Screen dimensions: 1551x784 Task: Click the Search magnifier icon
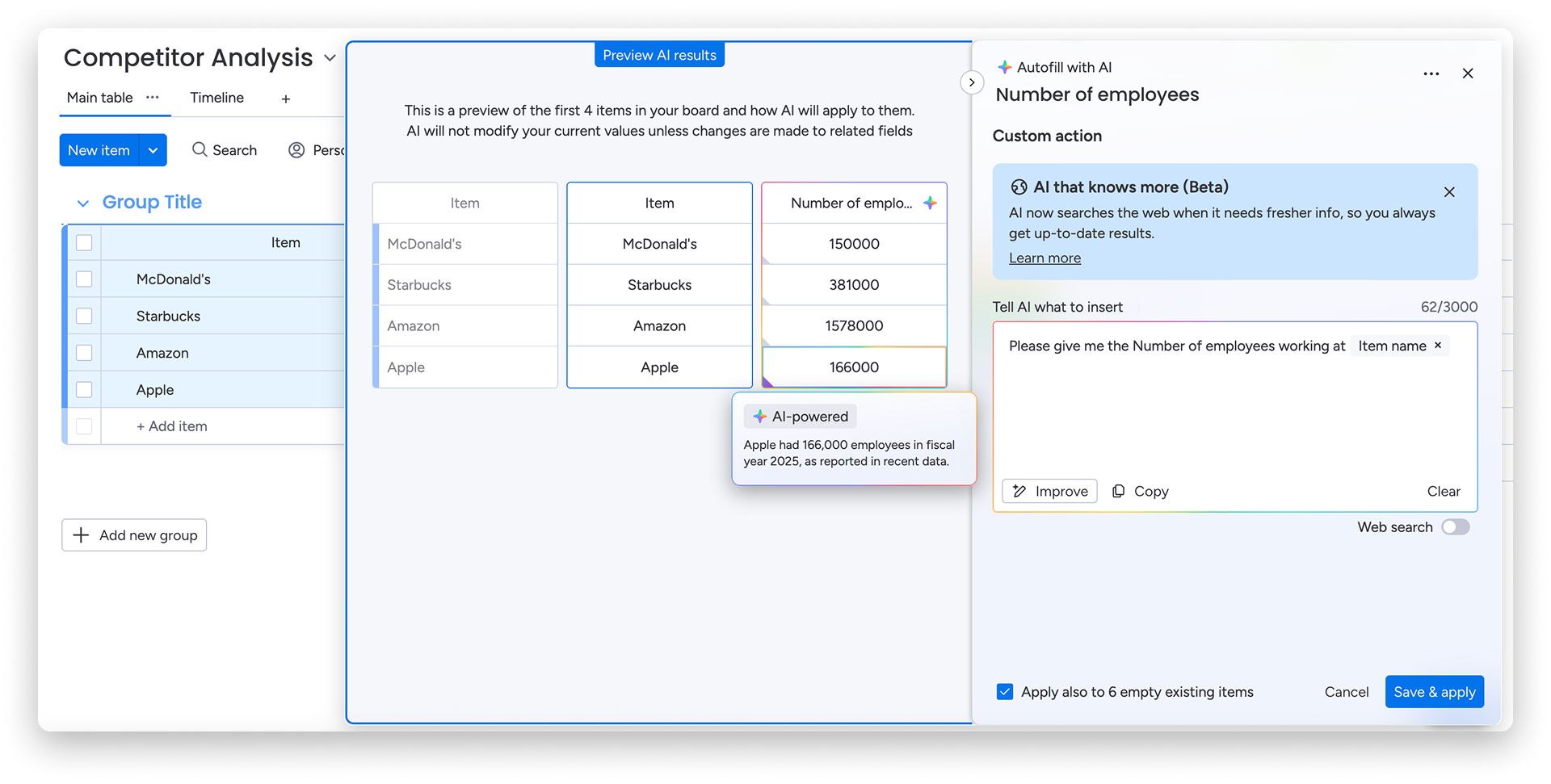tap(200, 149)
